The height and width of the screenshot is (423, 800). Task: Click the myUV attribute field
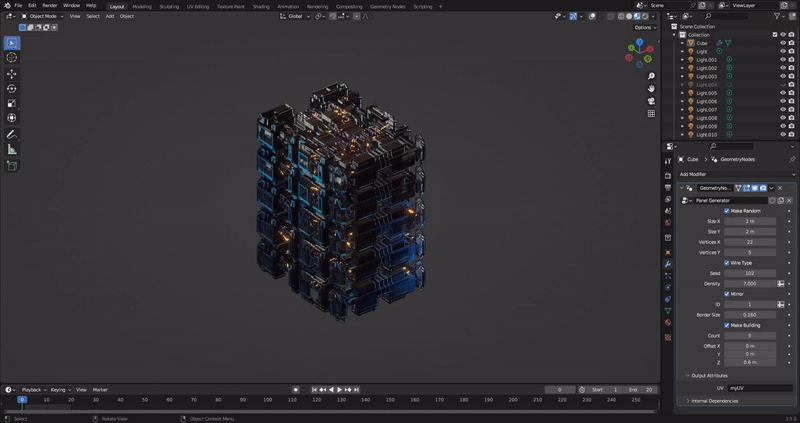pyautogui.click(x=760, y=388)
